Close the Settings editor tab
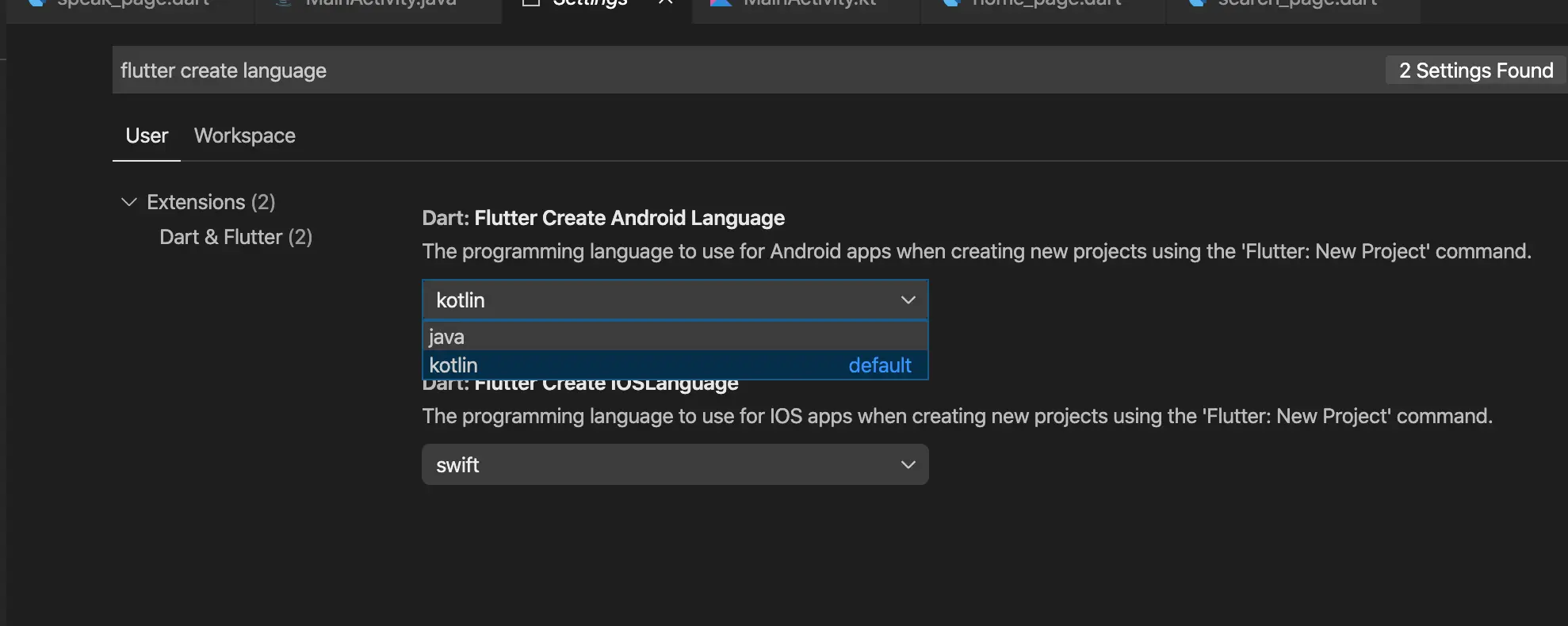 pyautogui.click(x=666, y=2)
